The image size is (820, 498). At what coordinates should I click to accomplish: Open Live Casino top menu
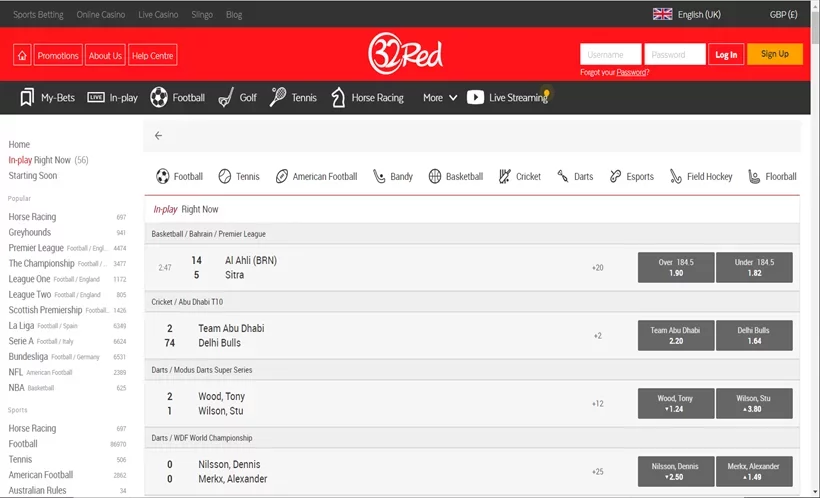tap(158, 15)
